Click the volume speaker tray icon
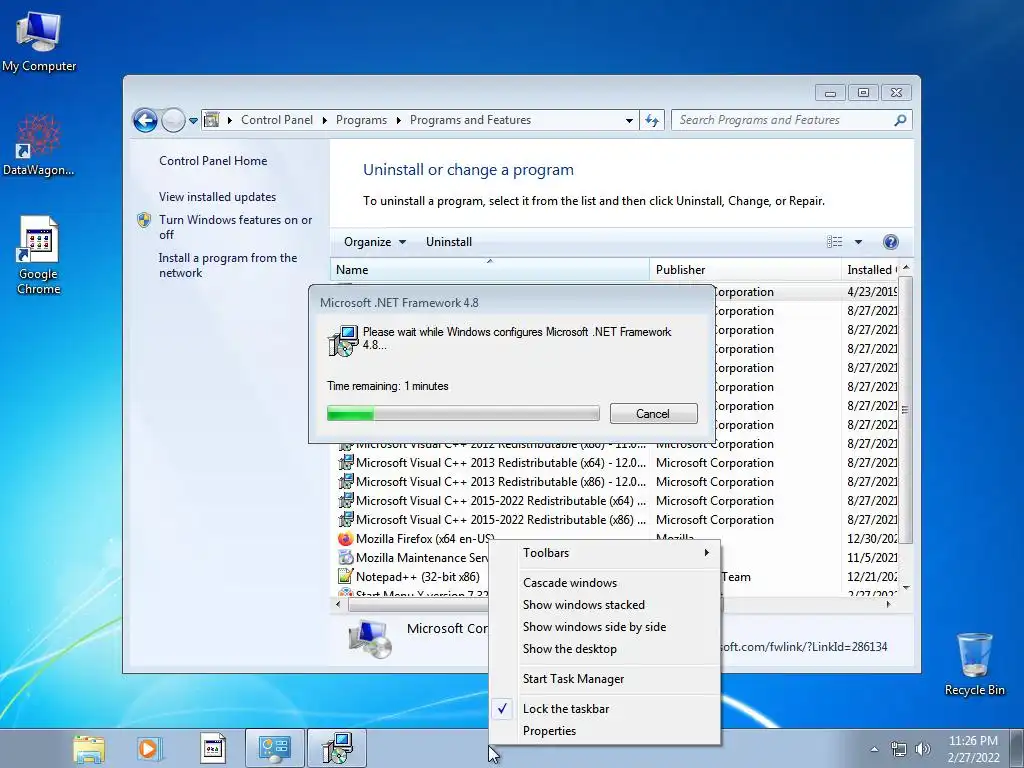Viewport: 1024px width, 768px height. [923, 749]
